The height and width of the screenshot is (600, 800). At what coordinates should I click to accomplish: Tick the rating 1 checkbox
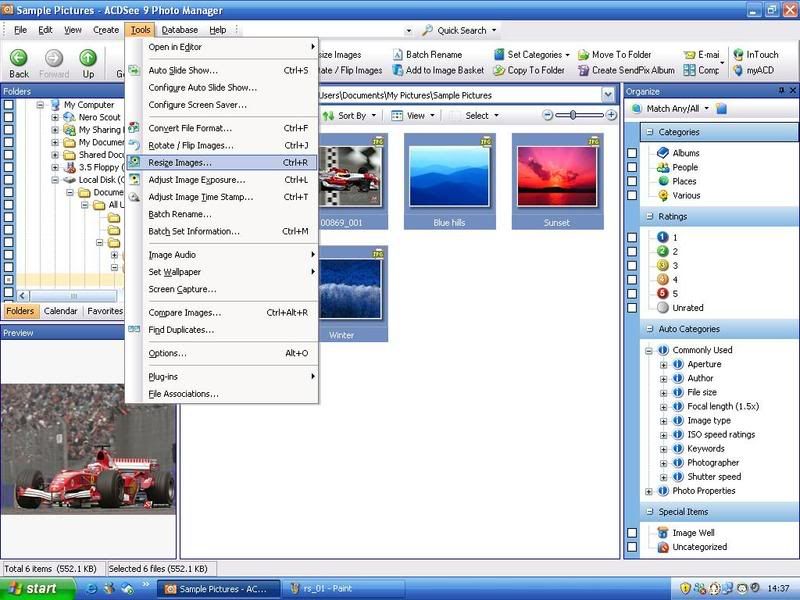[632, 237]
